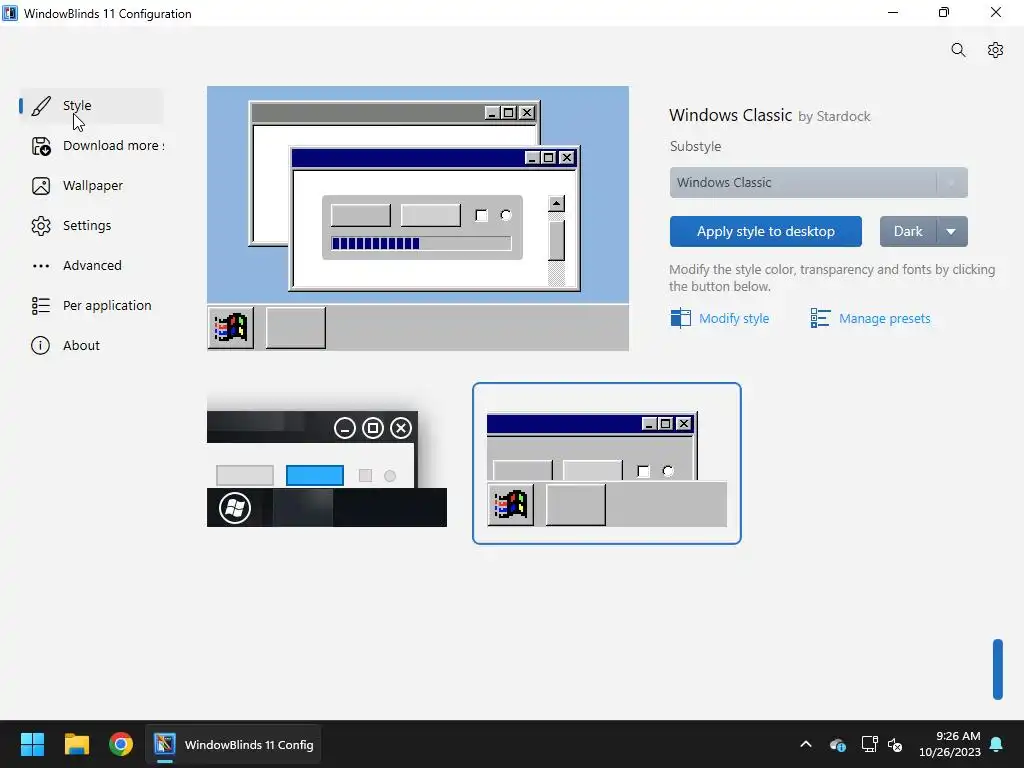The width and height of the screenshot is (1024, 768).
Task: Click the About info icon
Action: (40, 345)
